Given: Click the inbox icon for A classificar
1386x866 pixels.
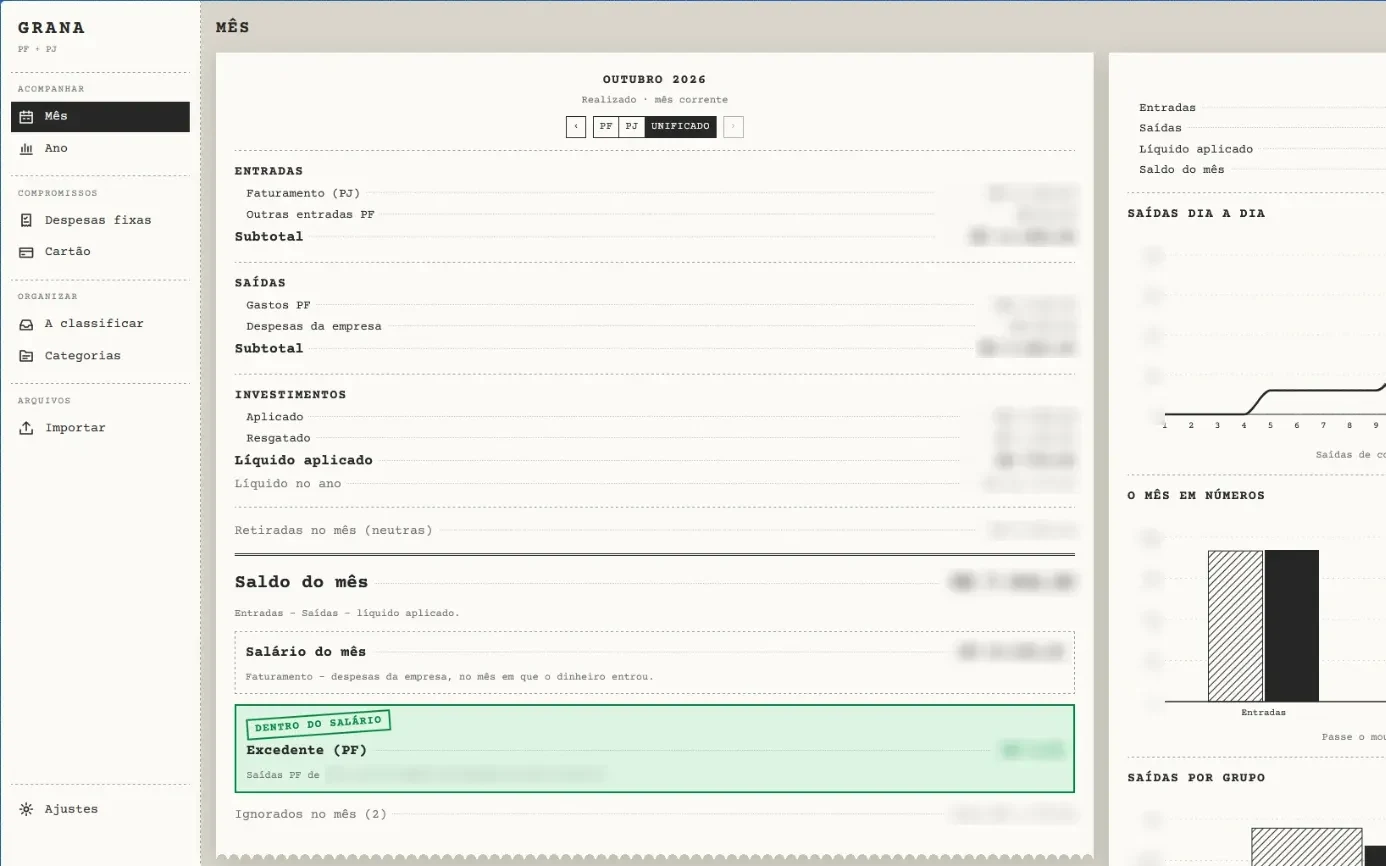Looking at the screenshot, I should click(x=27, y=324).
